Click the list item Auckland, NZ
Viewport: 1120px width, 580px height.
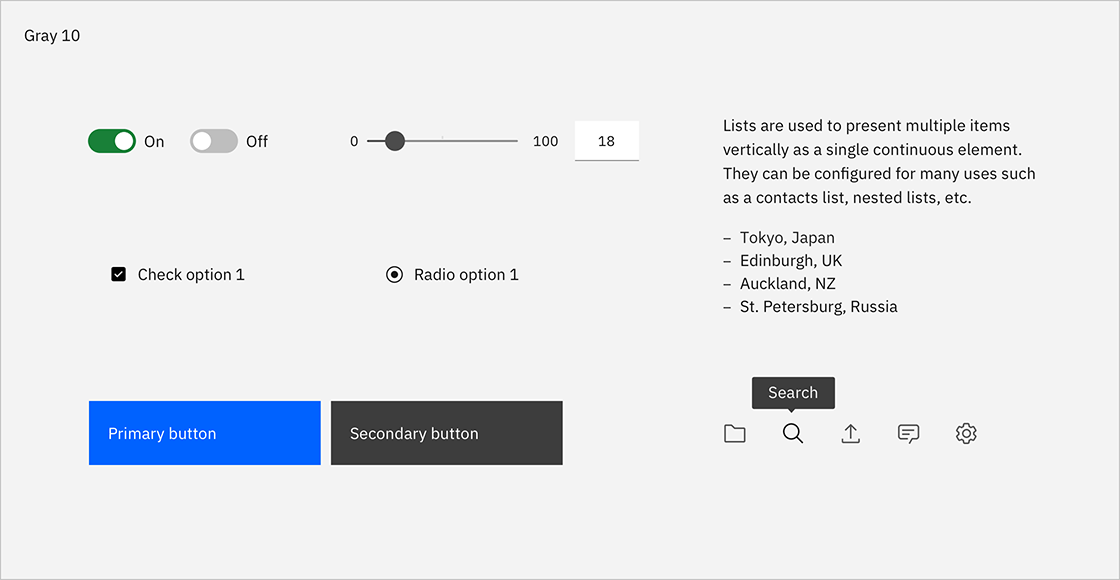click(x=787, y=283)
